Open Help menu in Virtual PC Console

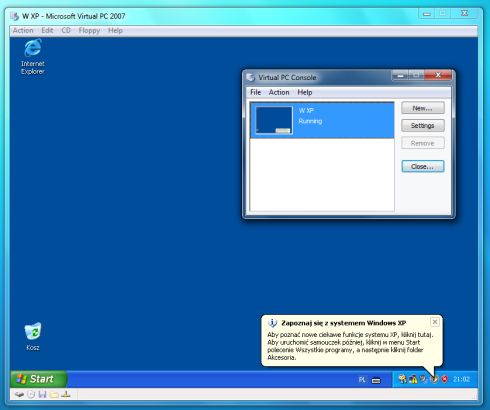coord(305,92)
